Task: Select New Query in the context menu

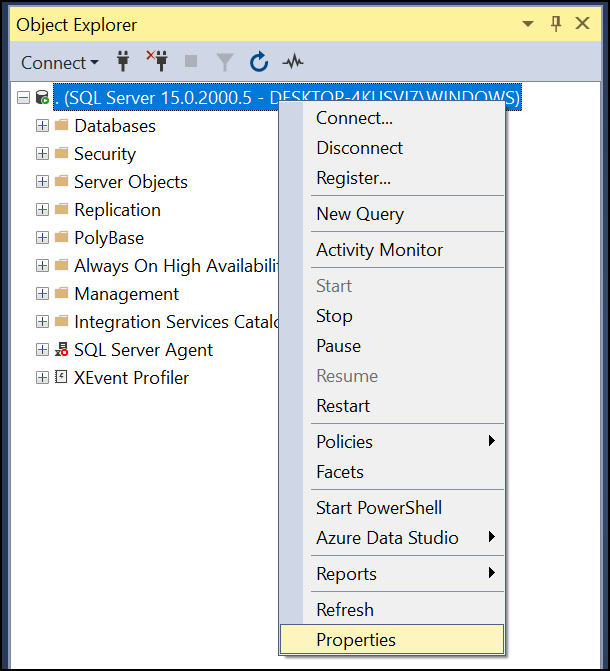Action: (392, 214)
